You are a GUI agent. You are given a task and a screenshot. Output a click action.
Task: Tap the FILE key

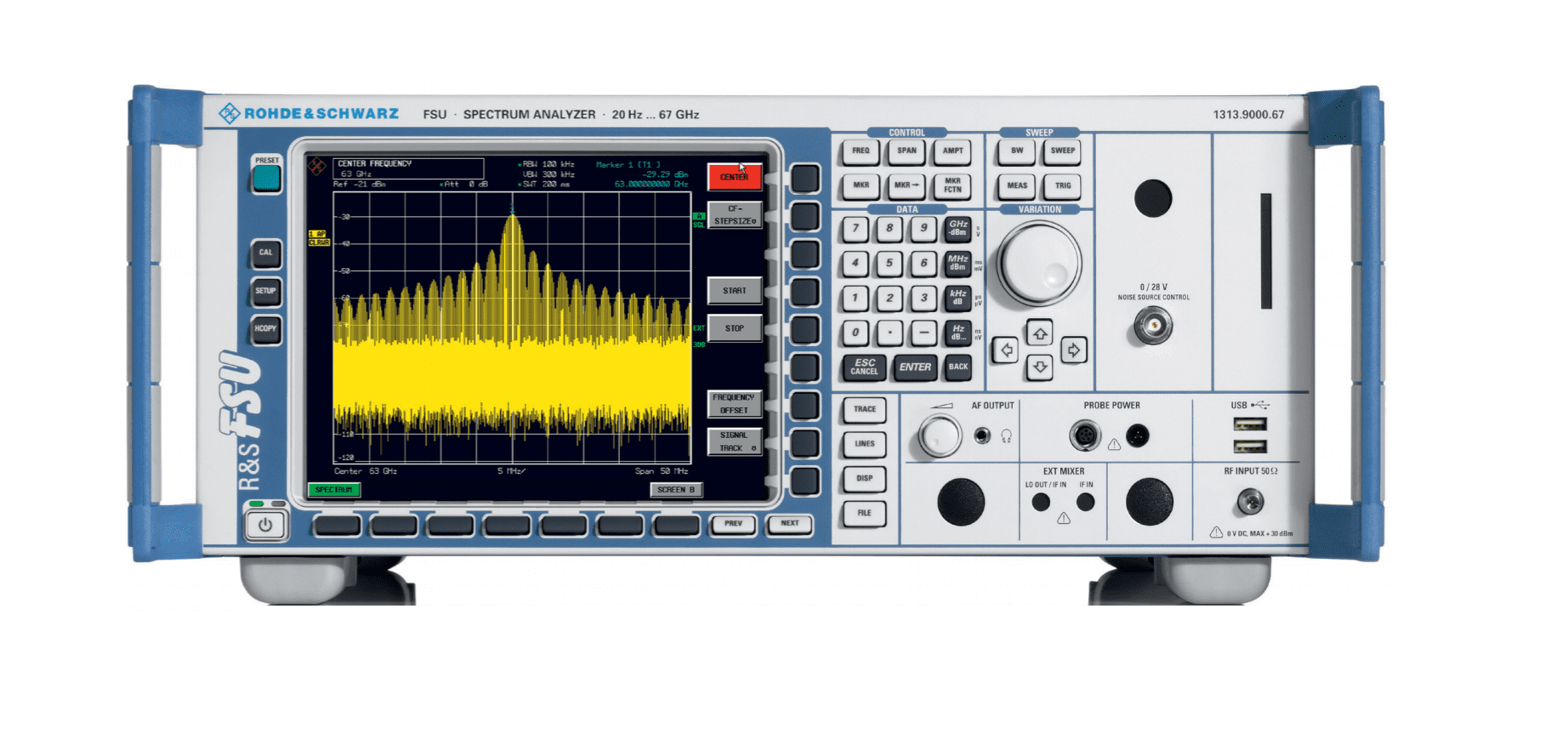pos(865,513)
